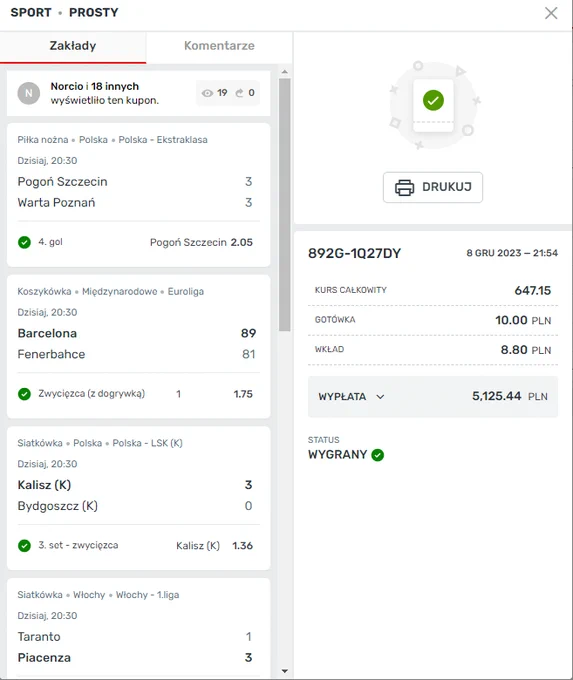The width and height of the screenshot is (573, 680).
Task: Click green check beside Zwycięzca (z dogrywką)
Action: coord(24,394)
